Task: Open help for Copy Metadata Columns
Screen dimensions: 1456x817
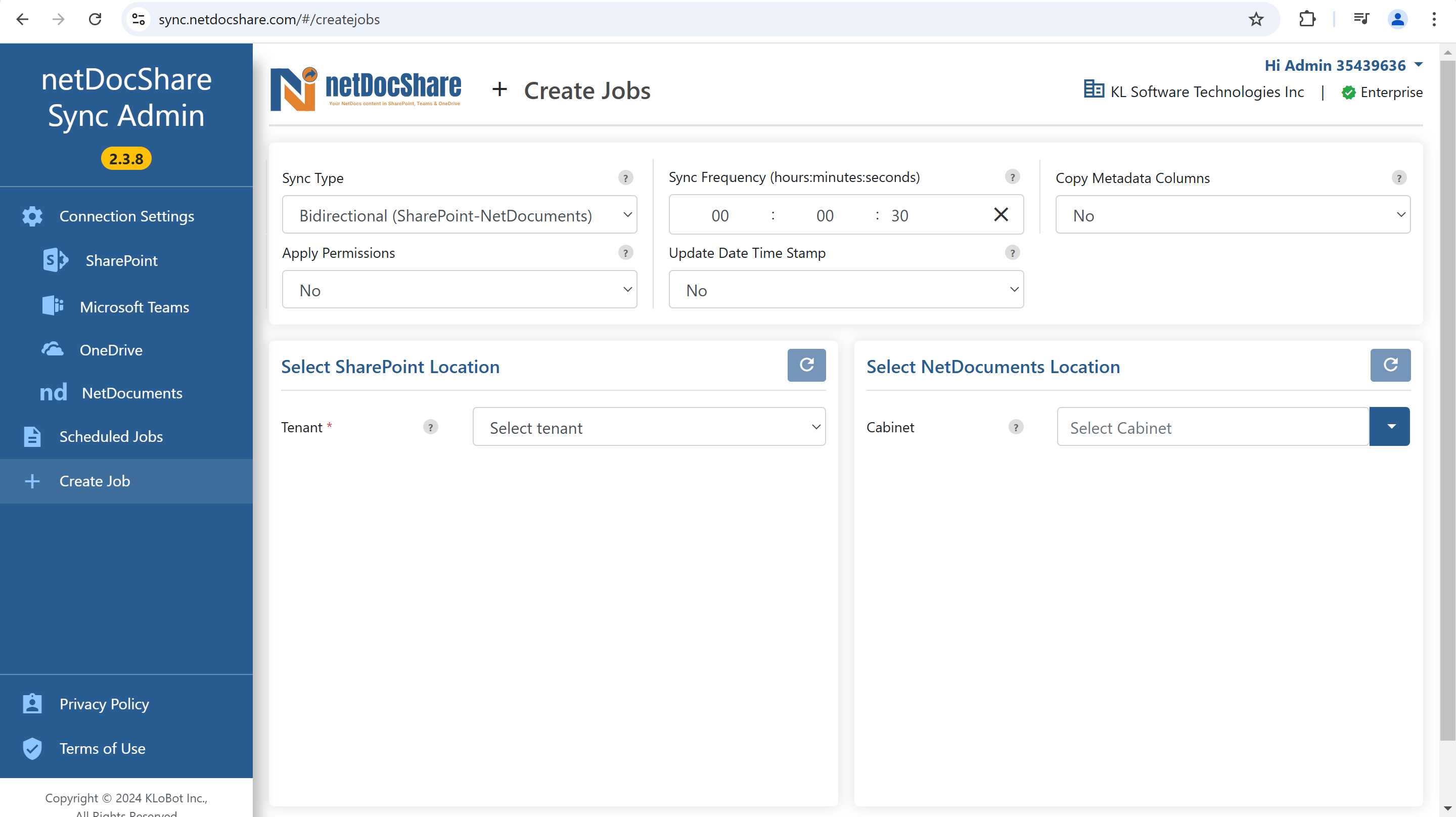Action: [1399, 178]
